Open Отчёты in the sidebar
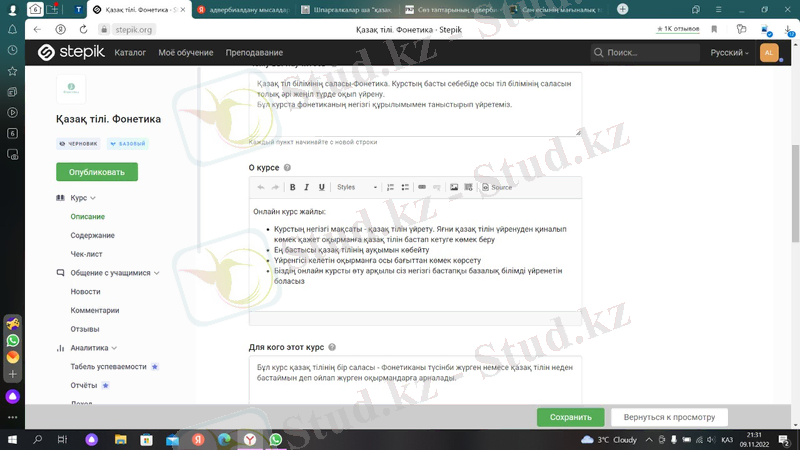This screenshot has width=800, height=450. point(84,386)
